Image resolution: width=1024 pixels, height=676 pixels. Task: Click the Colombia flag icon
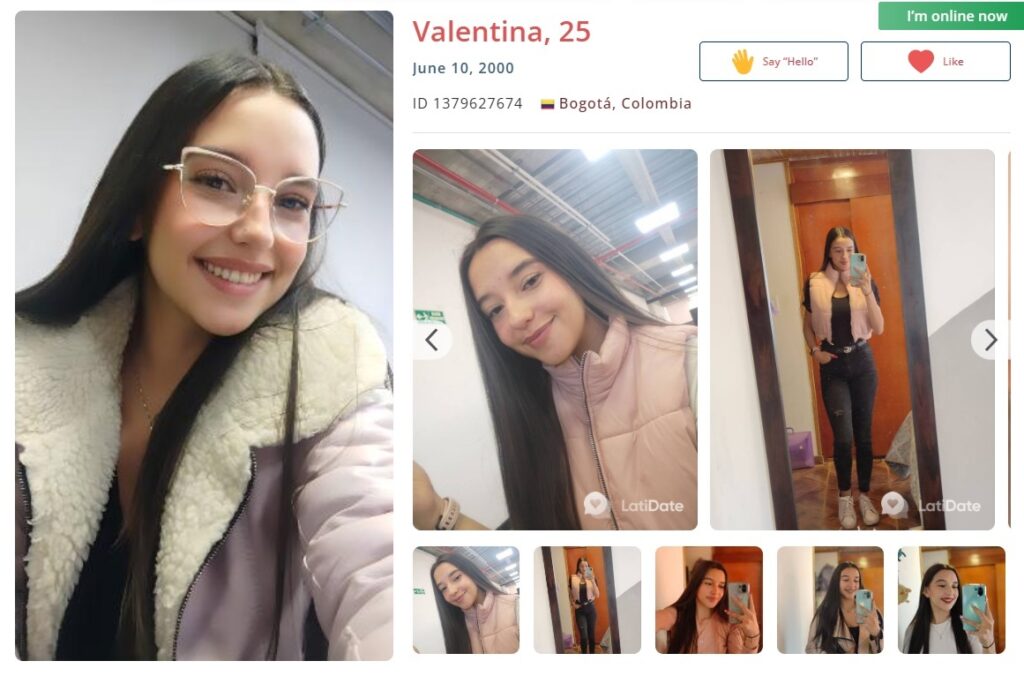(547, 104)
